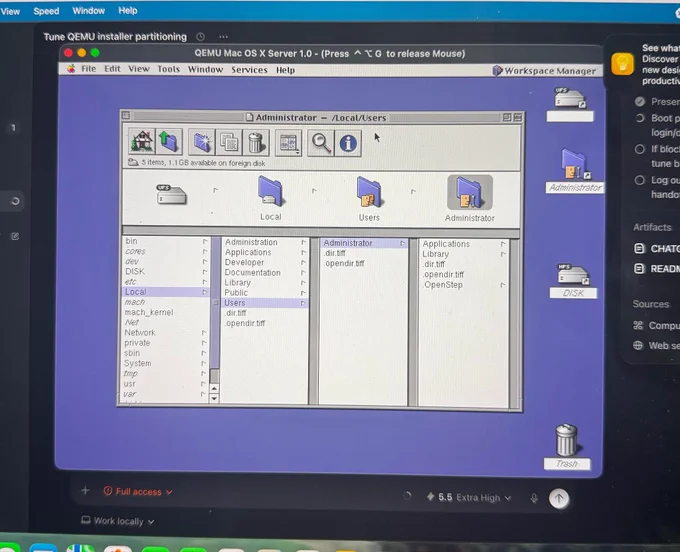Click the microphone dictation icon
Image resolution: width=680 pixels, height=552 pixels.
point(534,498)
